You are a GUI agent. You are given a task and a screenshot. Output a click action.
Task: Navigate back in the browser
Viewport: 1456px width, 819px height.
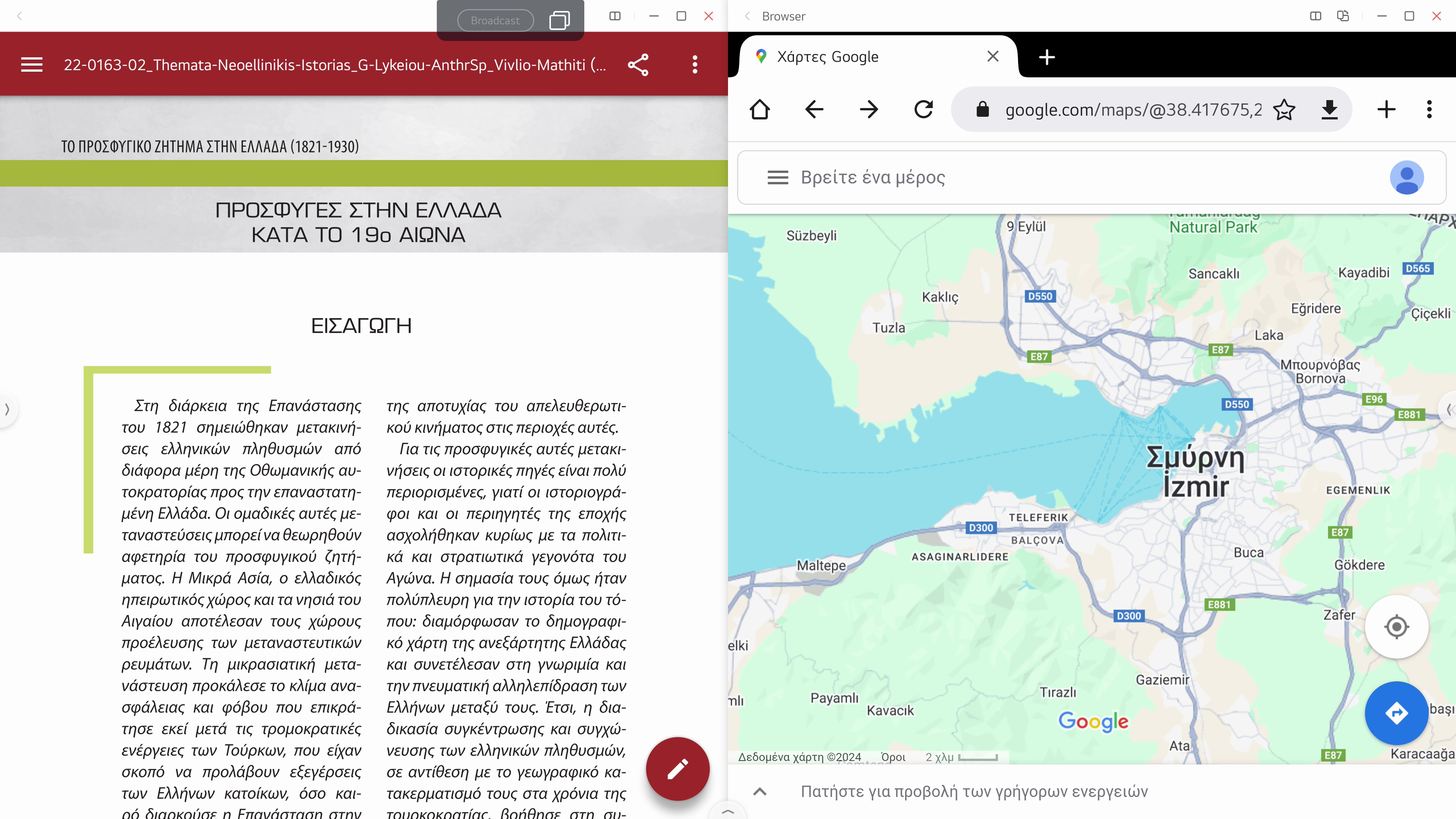pyautogui.click(x=814, y=109)
